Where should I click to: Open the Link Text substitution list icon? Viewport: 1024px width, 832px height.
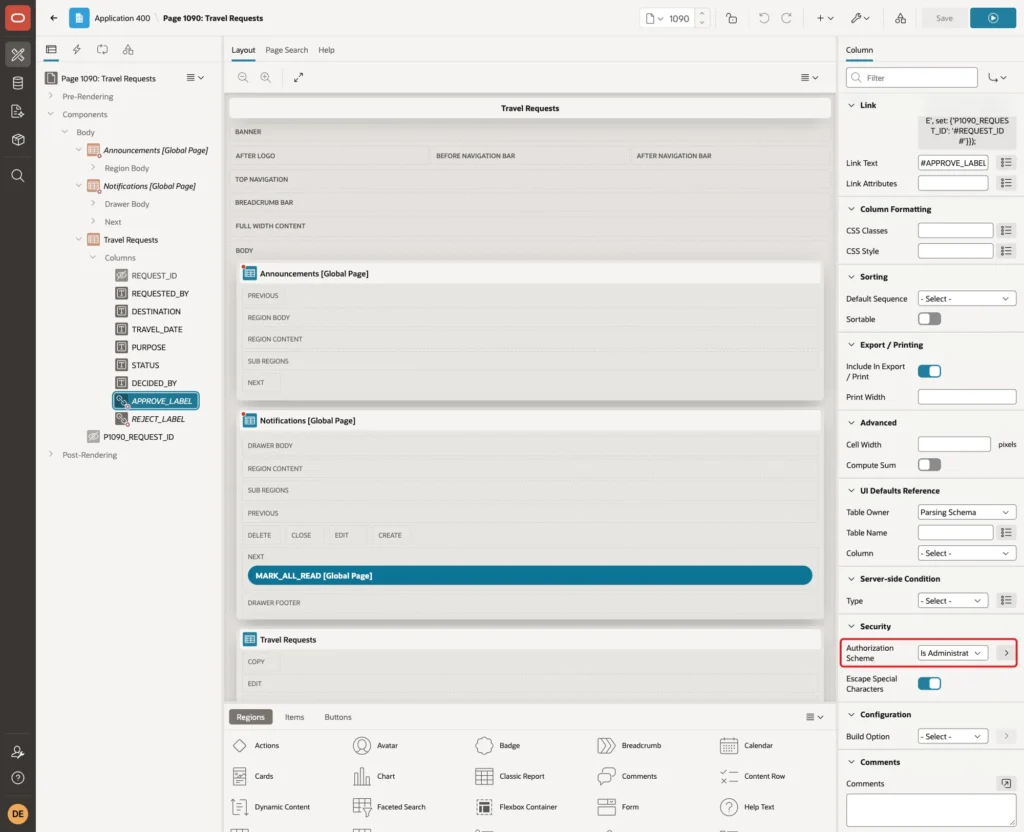[1006, 163]
